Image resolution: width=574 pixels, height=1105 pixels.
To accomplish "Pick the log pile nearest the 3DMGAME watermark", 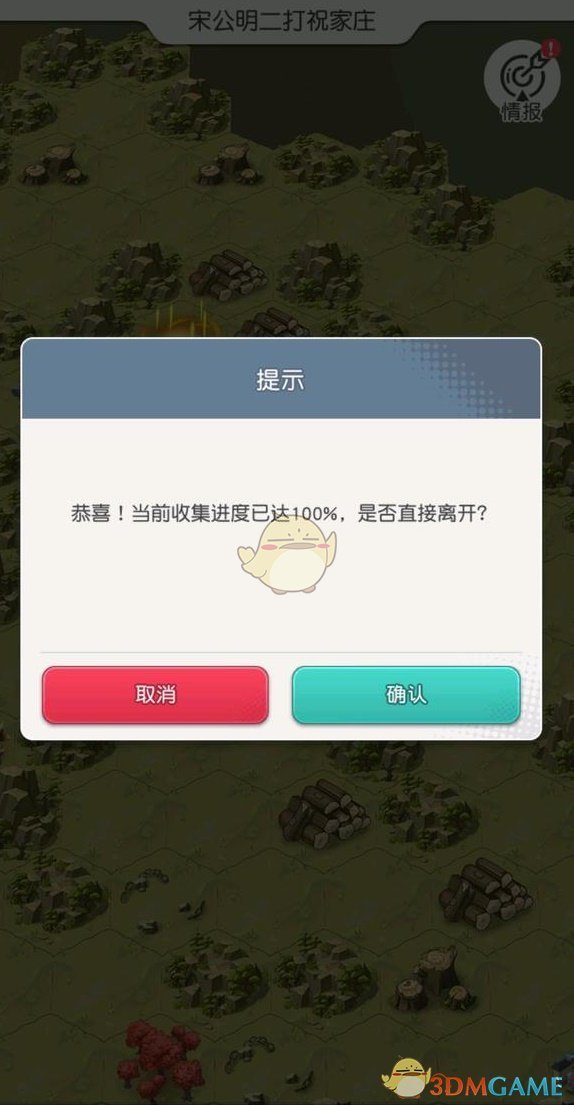I will tap(485, 892).
